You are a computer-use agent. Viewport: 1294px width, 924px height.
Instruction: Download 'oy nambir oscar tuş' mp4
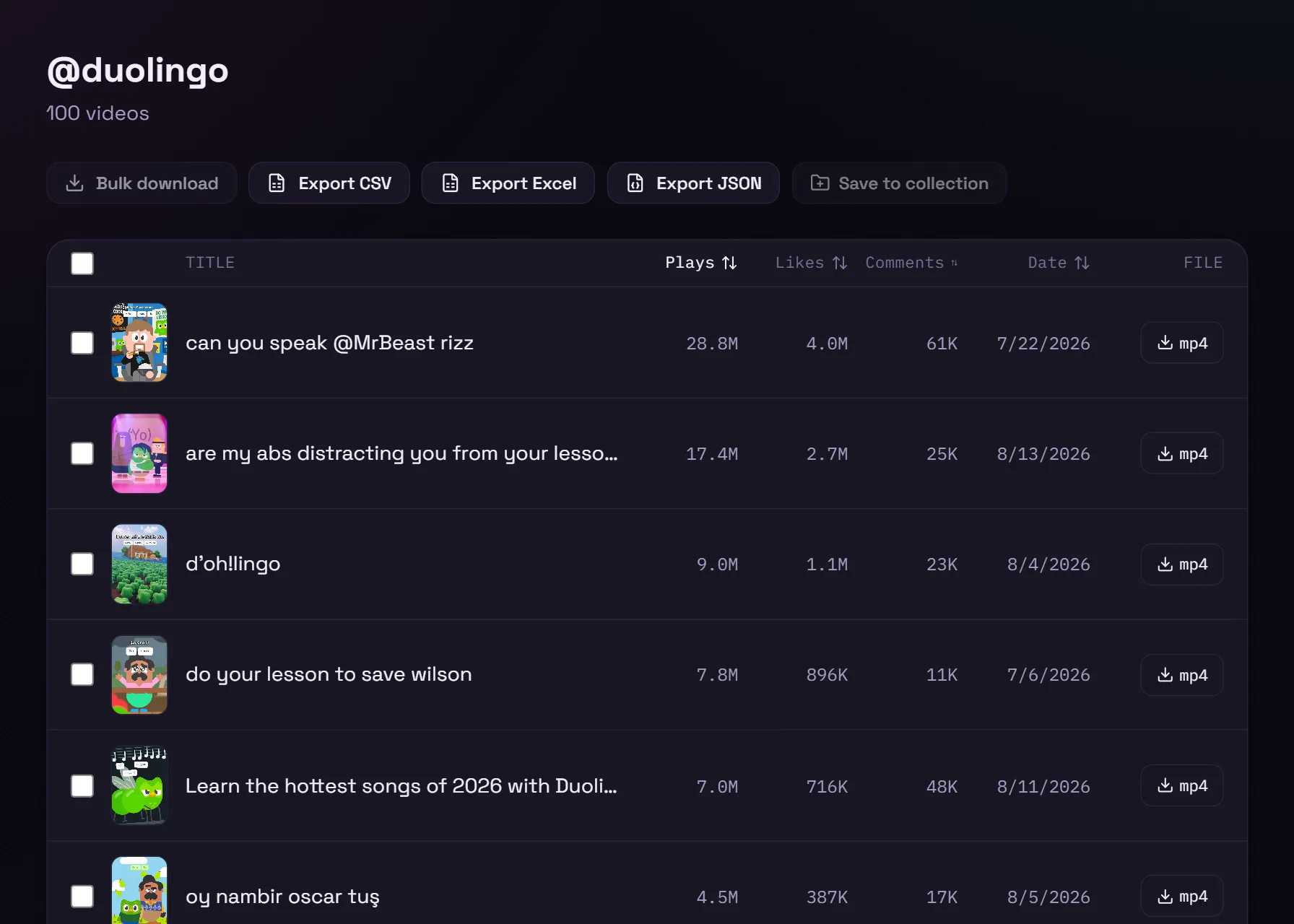1182,897
